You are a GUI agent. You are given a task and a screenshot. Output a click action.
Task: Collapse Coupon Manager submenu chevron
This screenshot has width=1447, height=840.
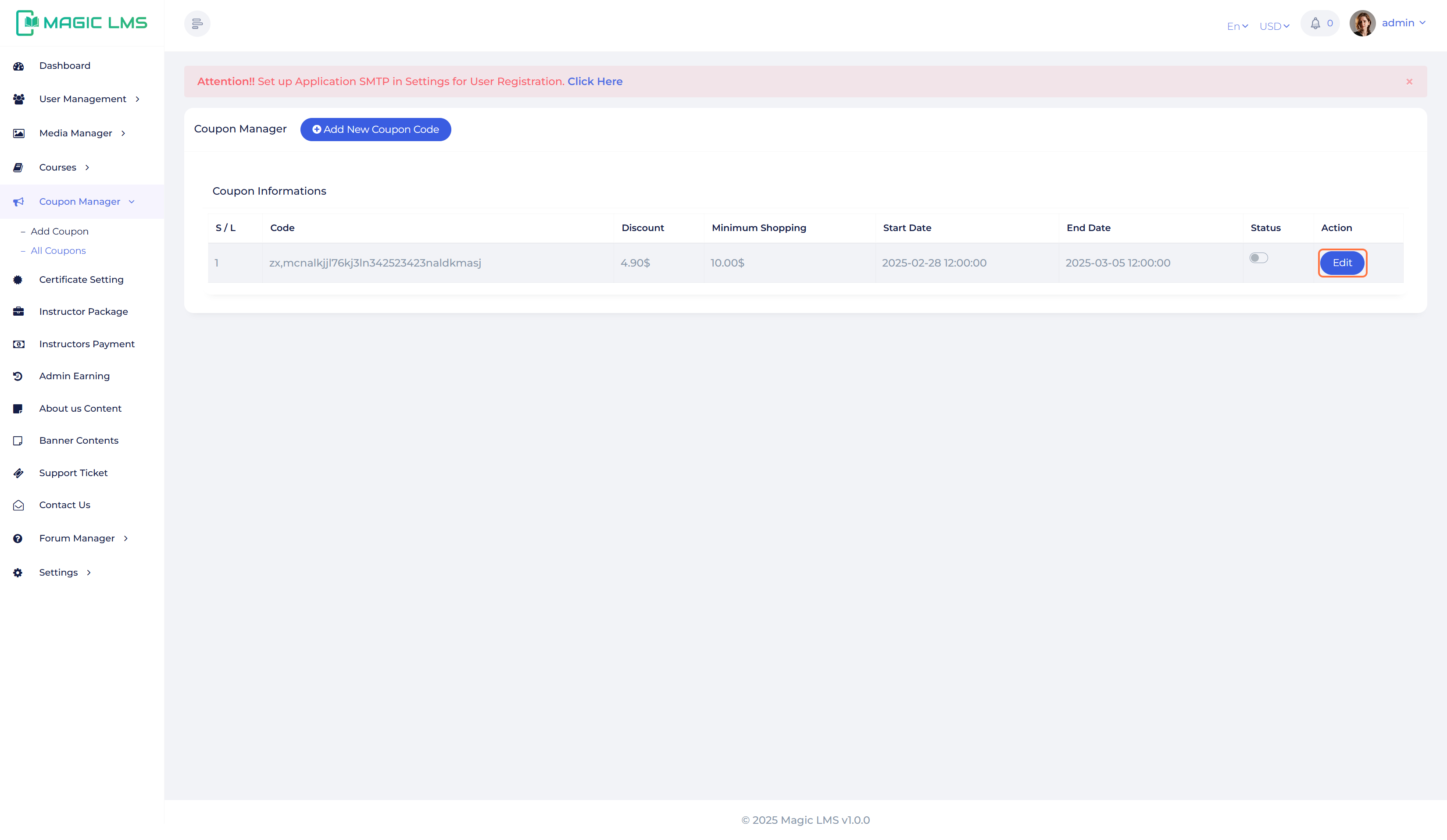[x=132, y=201]
